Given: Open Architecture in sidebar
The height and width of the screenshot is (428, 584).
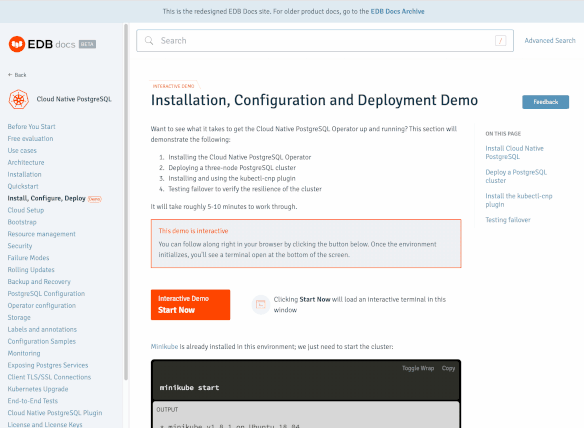Looking at the screenshot, I should (26, 162).
